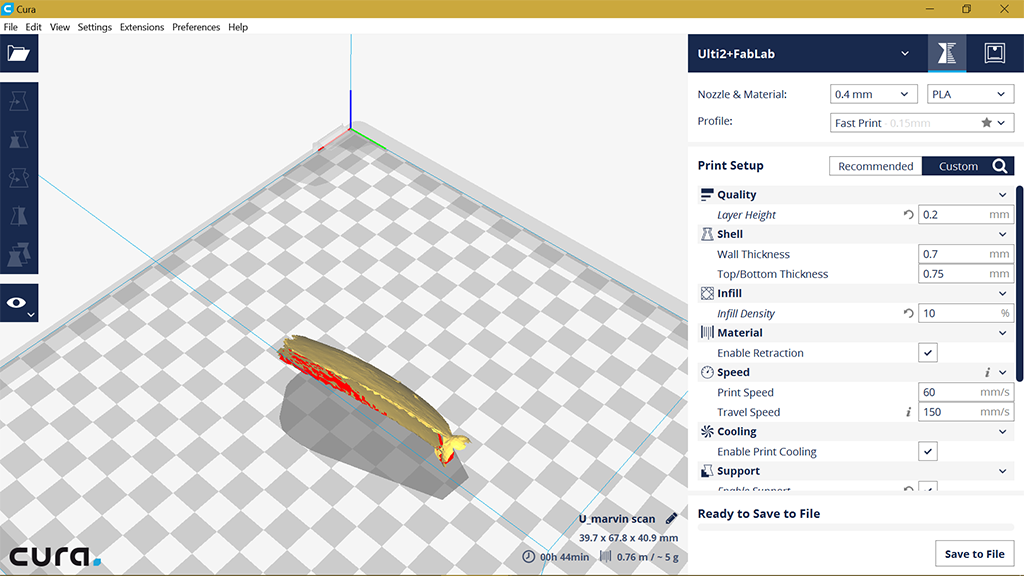Click the Travel Speed input field
1024x576 pixels.
tap(966, 412)
